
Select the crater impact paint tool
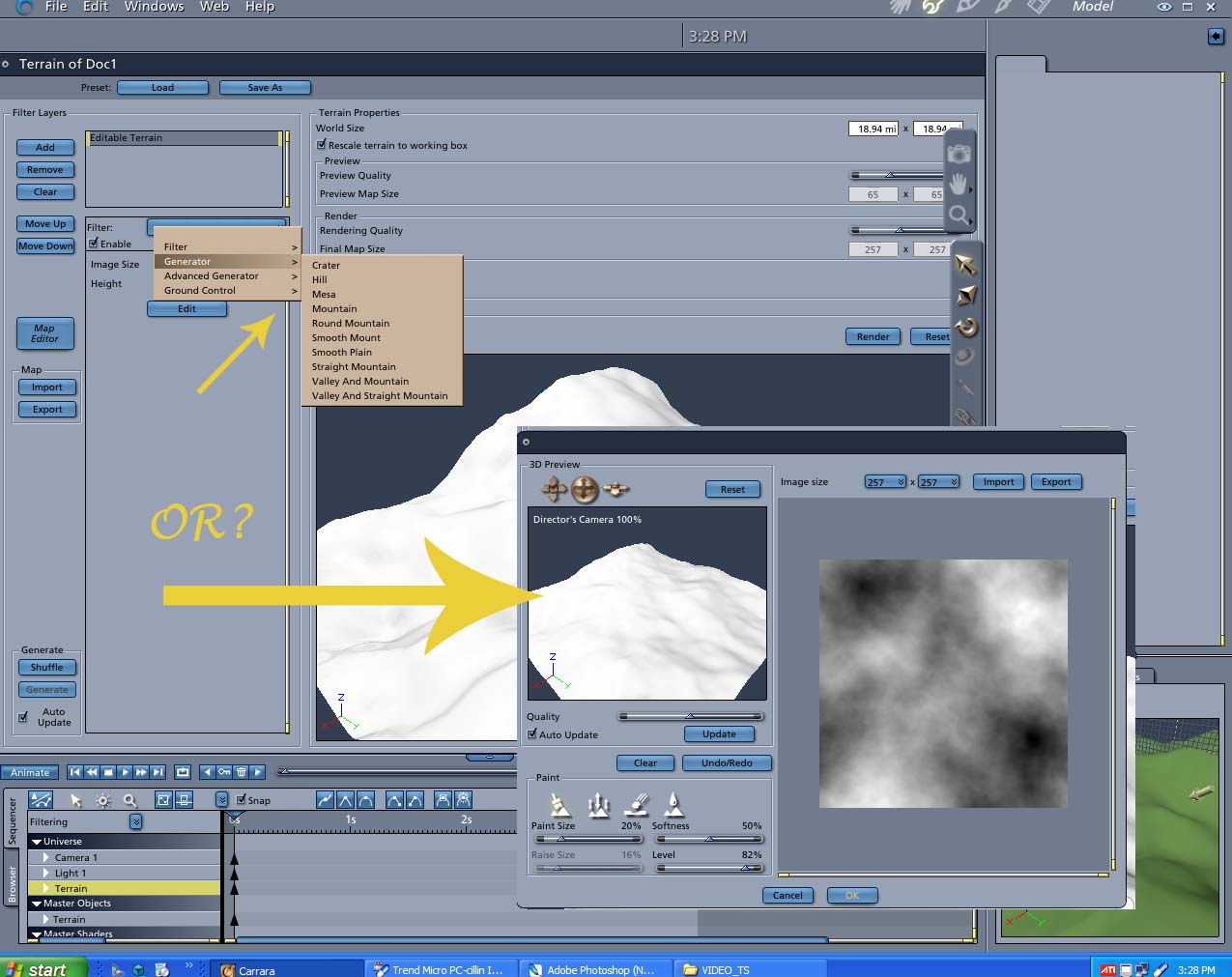[x=636, y=804]
